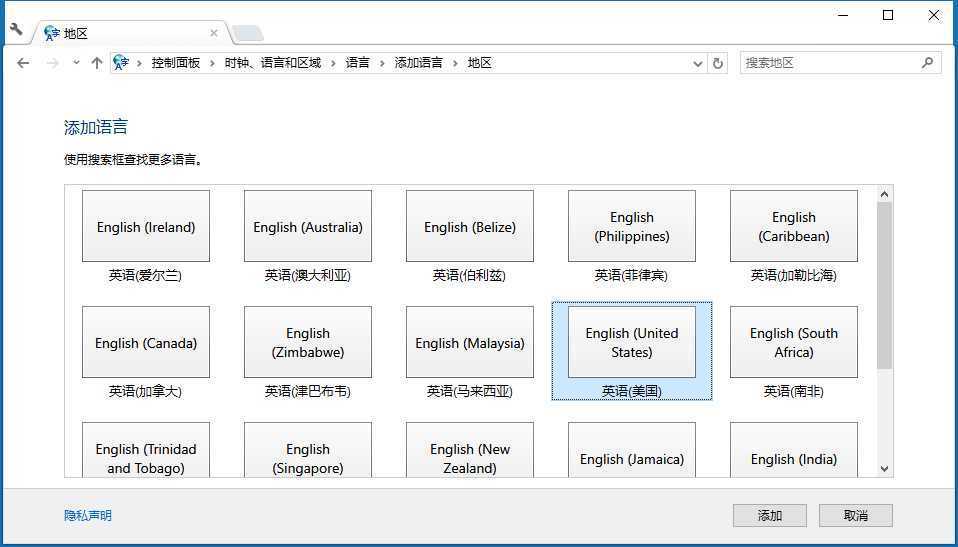This screenshot has height=547, width=958.
Task: Expand chevron after 语言 breadcrumb
Action: pos(382,63)
